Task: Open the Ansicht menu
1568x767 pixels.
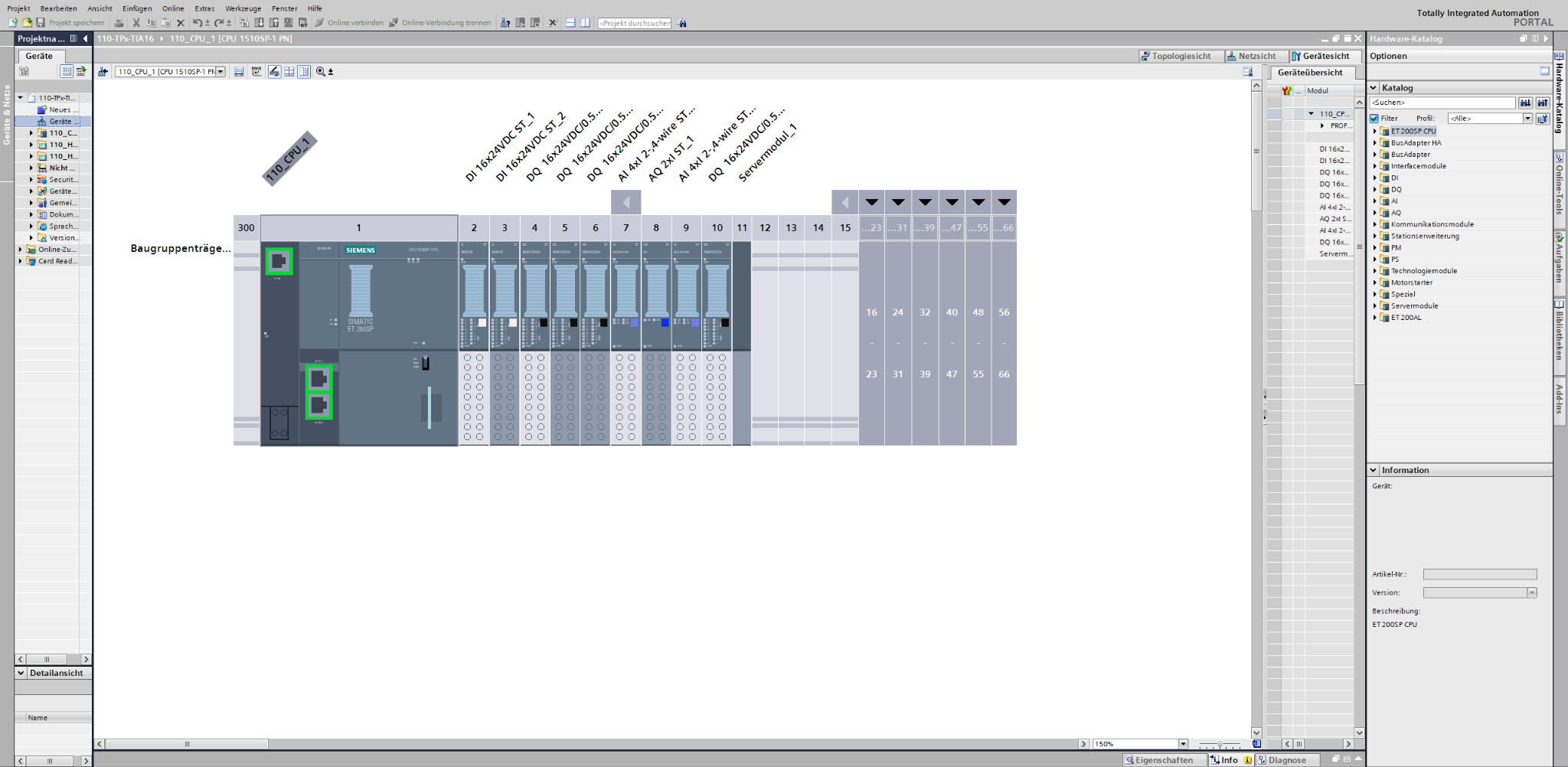Action: (x=100, y=8)
